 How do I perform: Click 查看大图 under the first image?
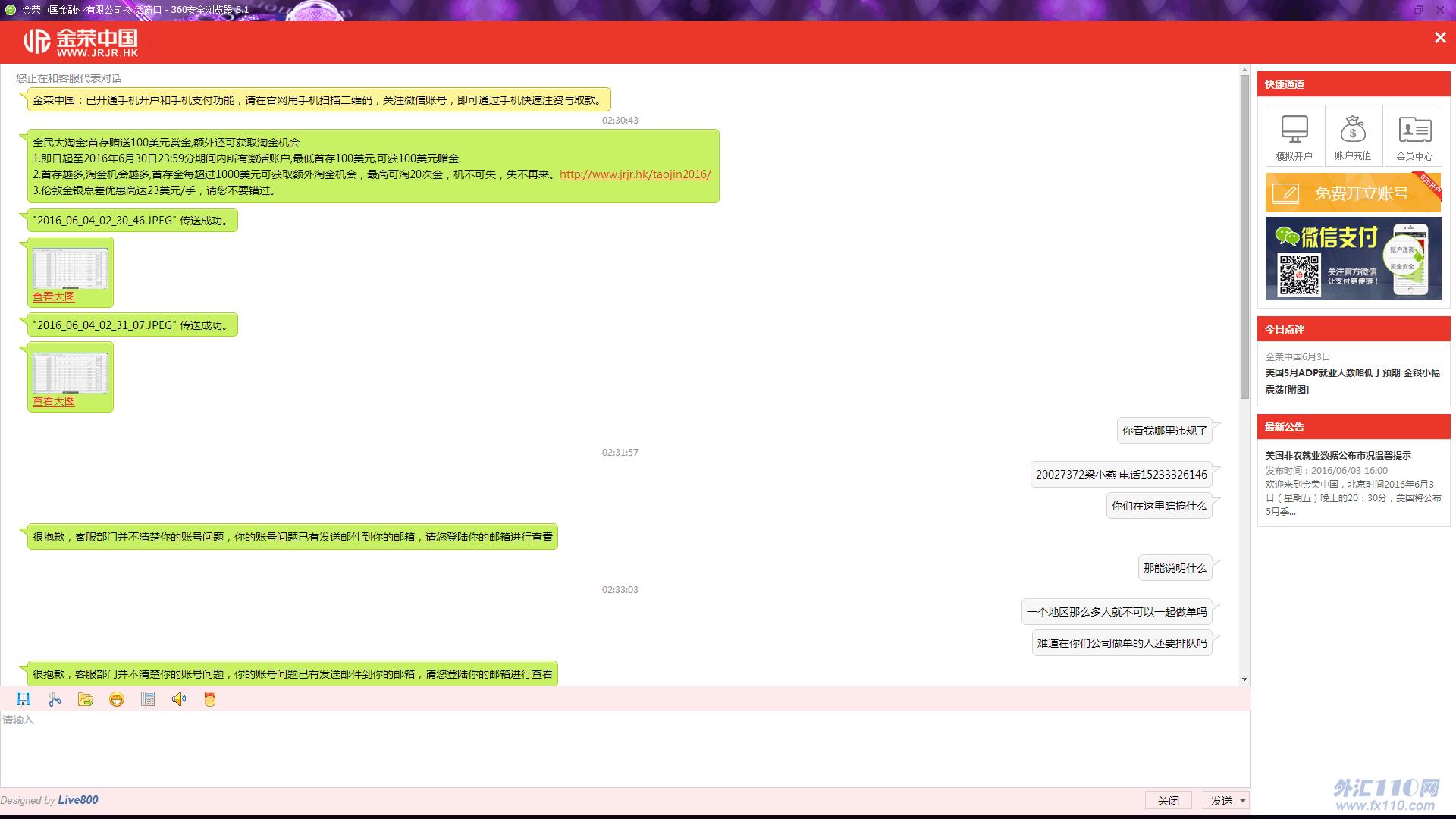(x=54, y=297)
